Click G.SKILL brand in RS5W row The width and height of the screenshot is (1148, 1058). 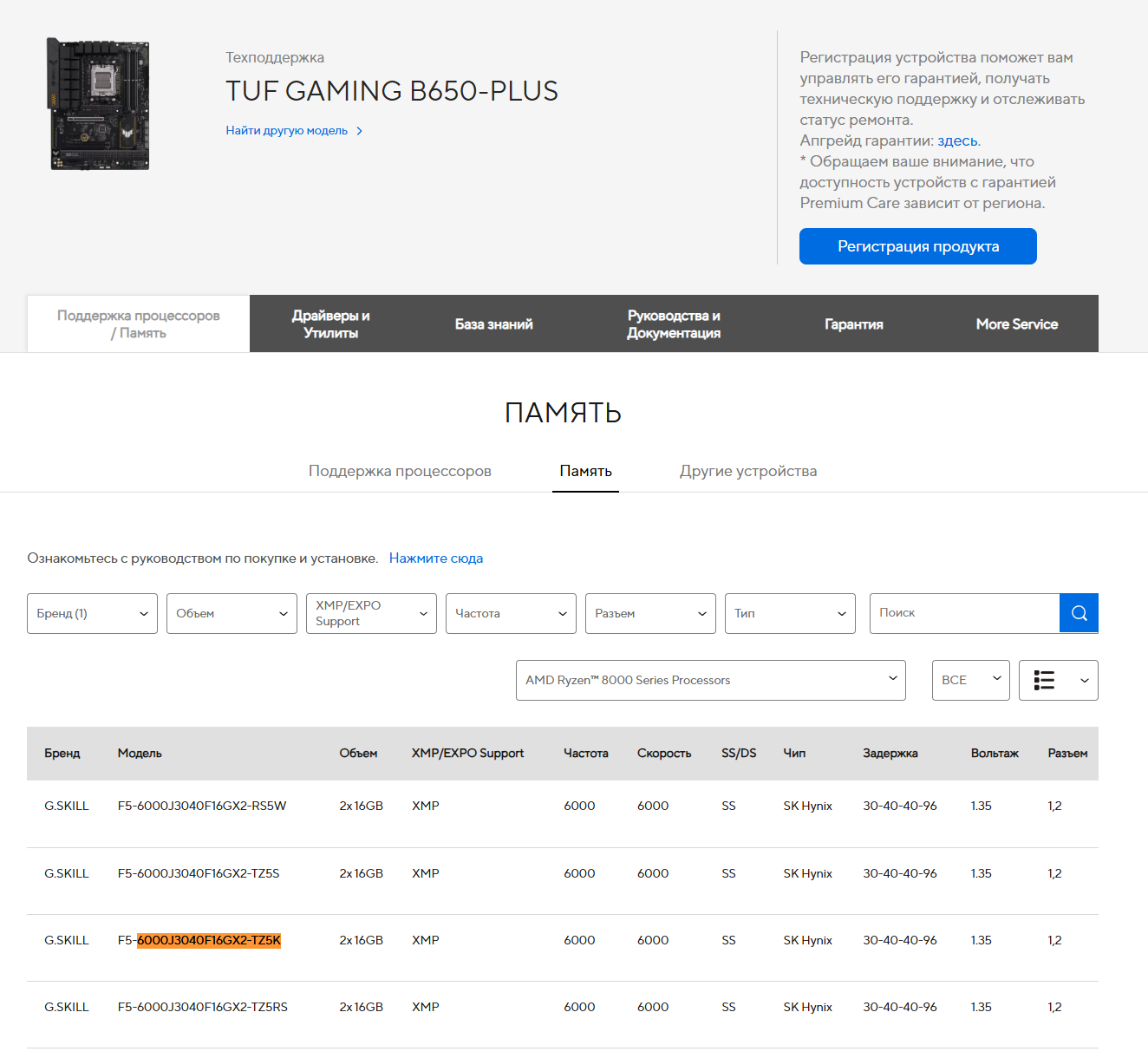pyautogui.click(x=67, y=806)
